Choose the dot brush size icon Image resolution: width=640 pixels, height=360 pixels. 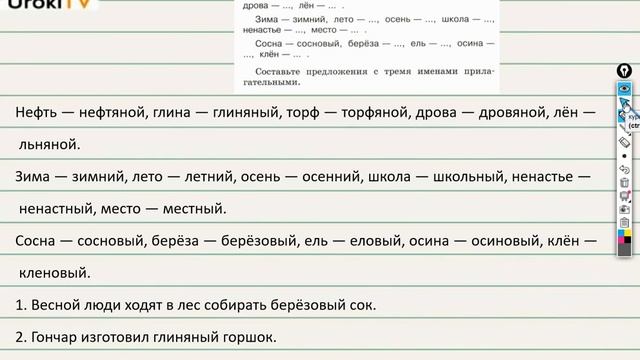point(624,156)
